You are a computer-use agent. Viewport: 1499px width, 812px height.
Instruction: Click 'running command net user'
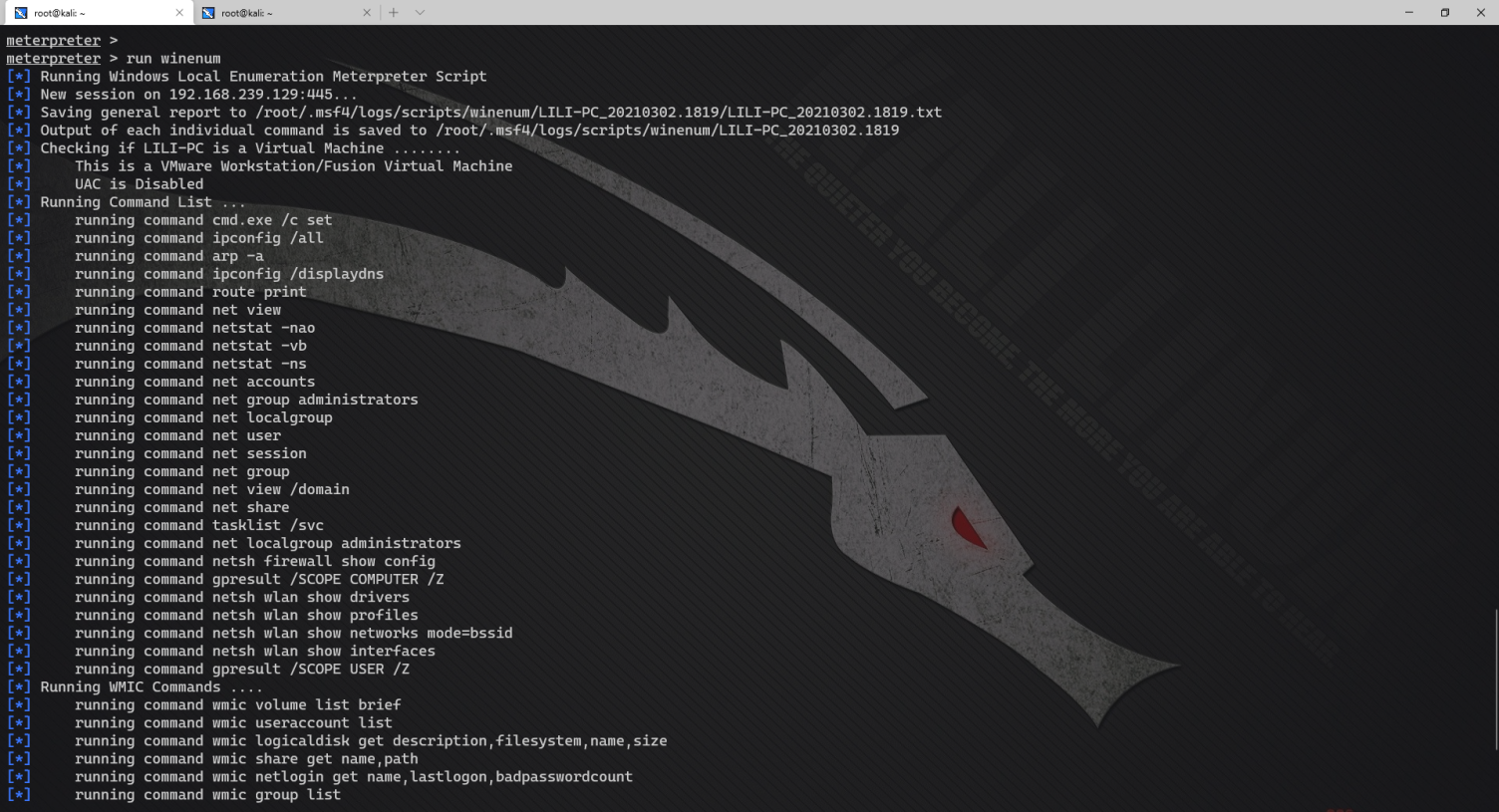tap(177, 435)
